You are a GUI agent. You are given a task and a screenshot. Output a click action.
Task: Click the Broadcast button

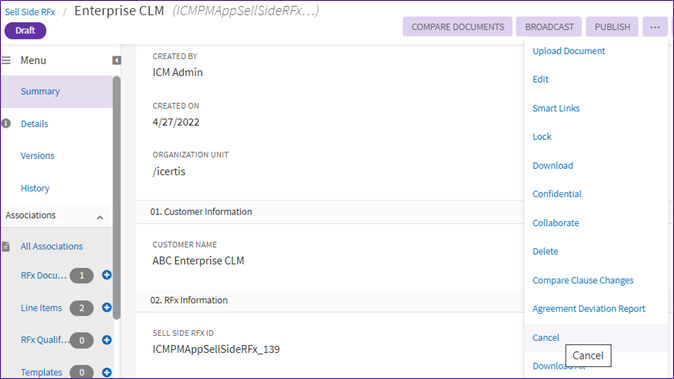pos(549,27)
